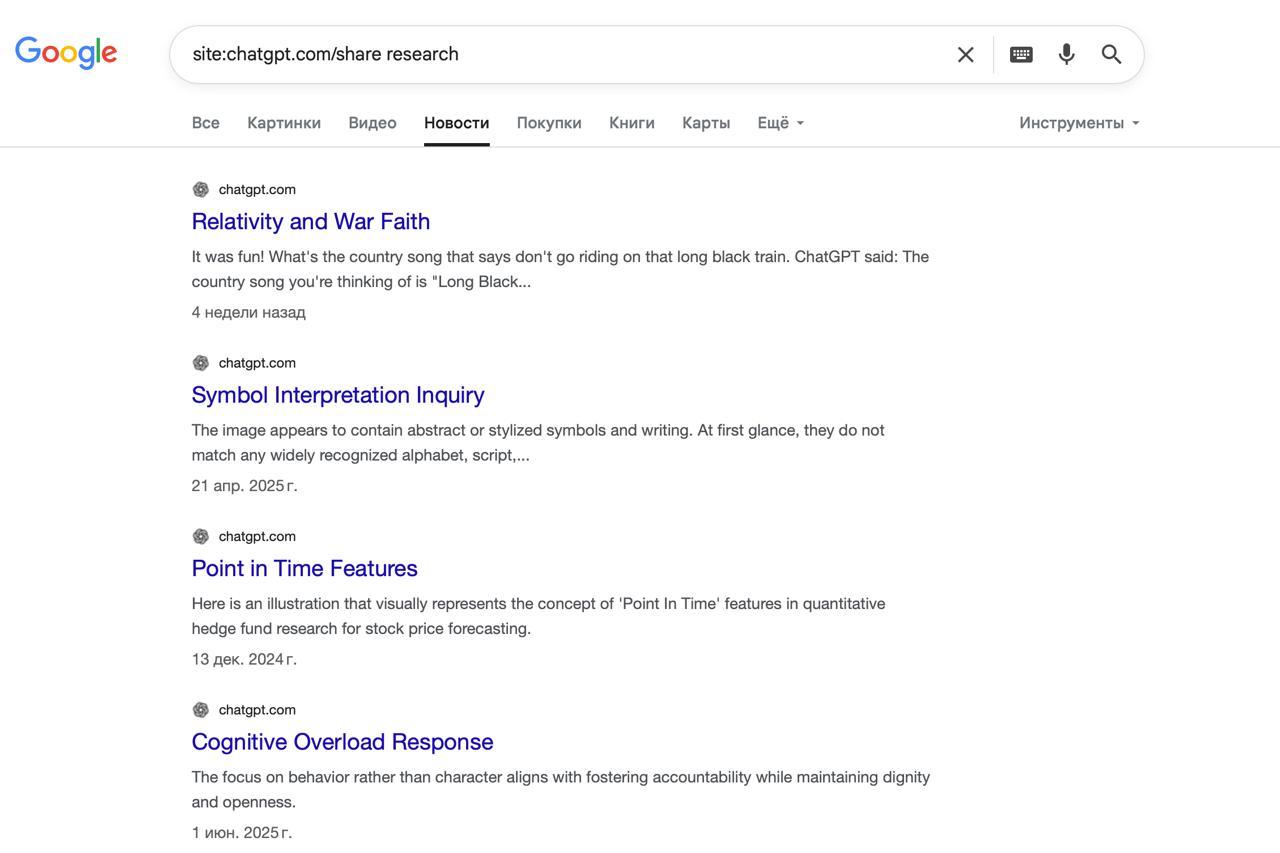Open the Relativity and War Faith result
This screenshot has height=853, width=1280.
click(311, 221)
